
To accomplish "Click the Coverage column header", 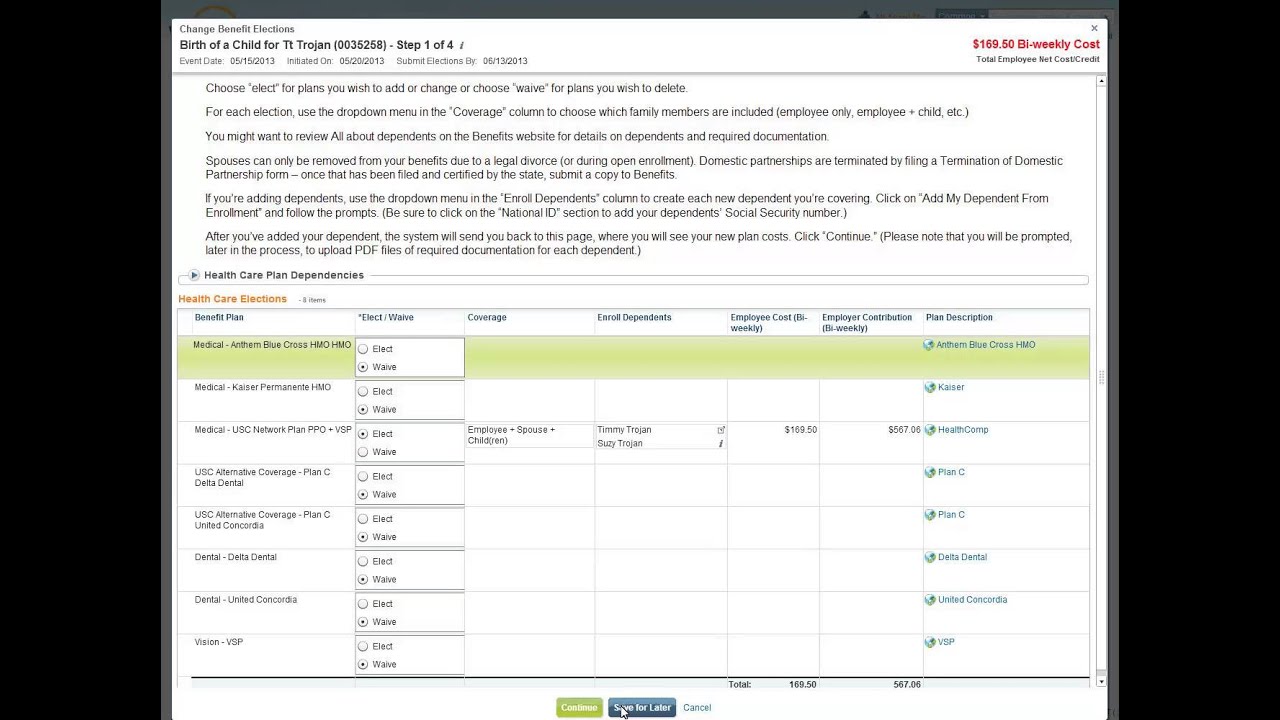I will click(487, 318).
